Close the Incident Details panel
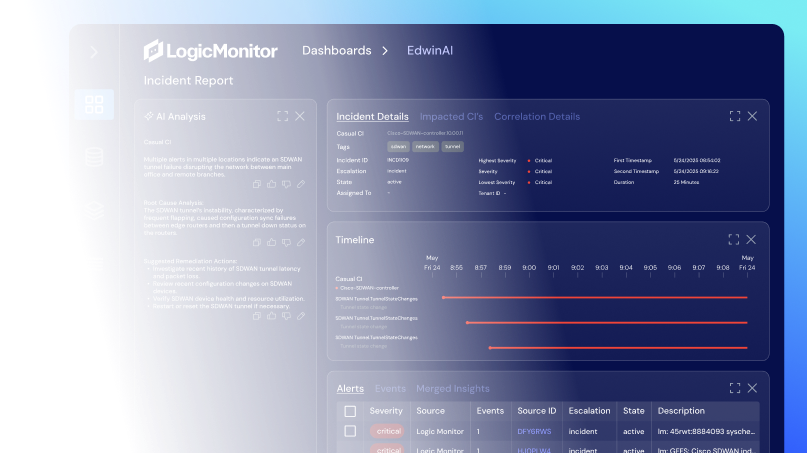The image size is (807, 453). pyautogui.click(x=752, y=116)
